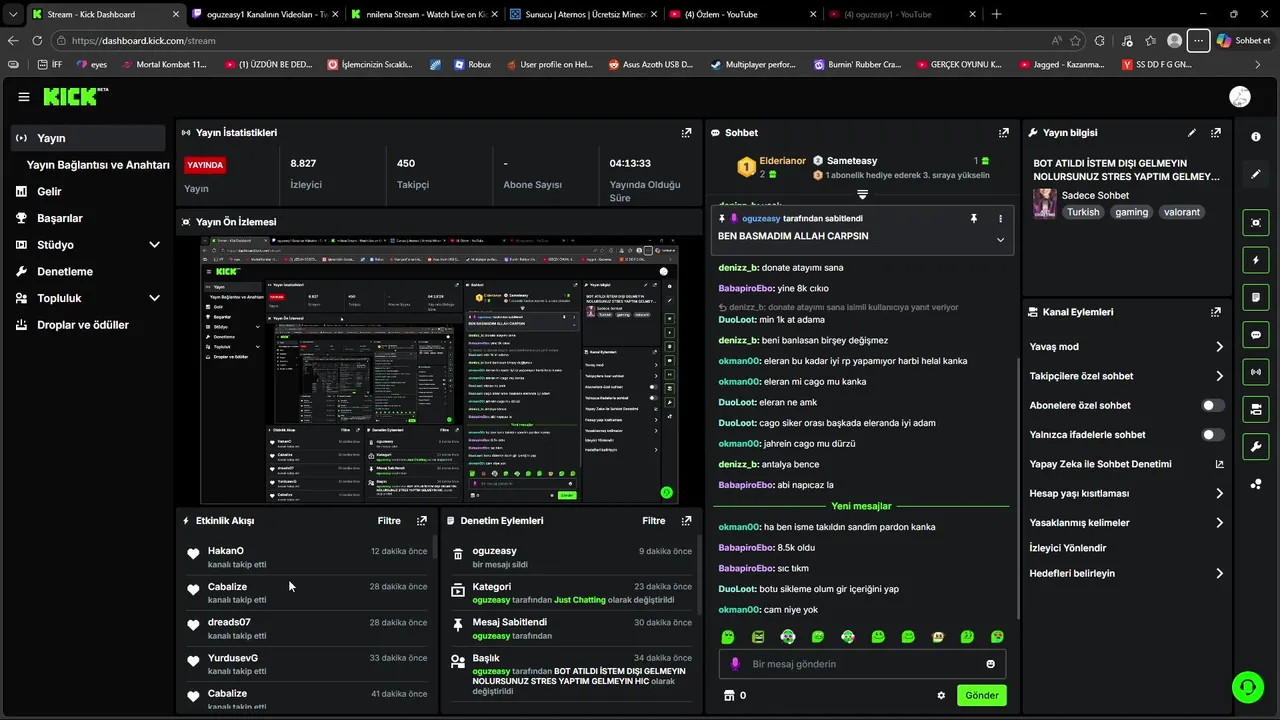1280x720 pixels.
Task: Click the three-dots bubbles icon in right sidebar
Action: (x=1256, y=484)
